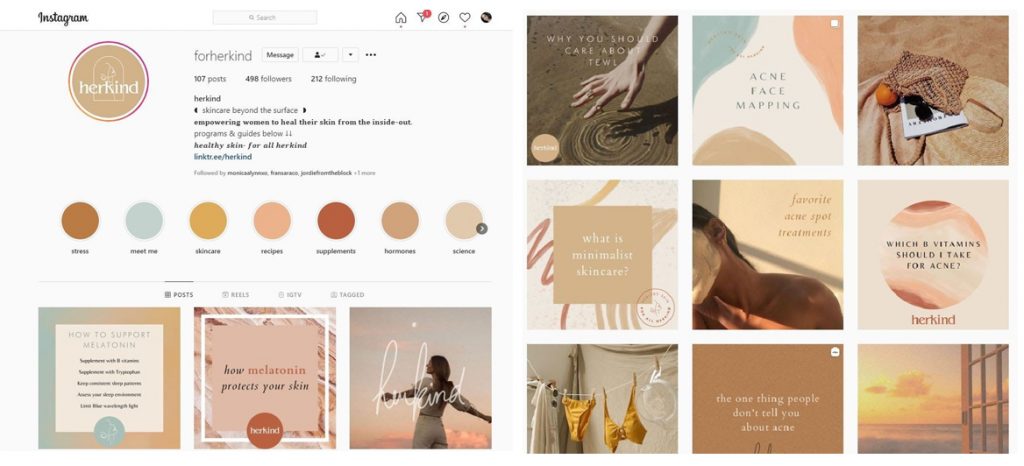Open the three-dot options menu

point(371,55)
